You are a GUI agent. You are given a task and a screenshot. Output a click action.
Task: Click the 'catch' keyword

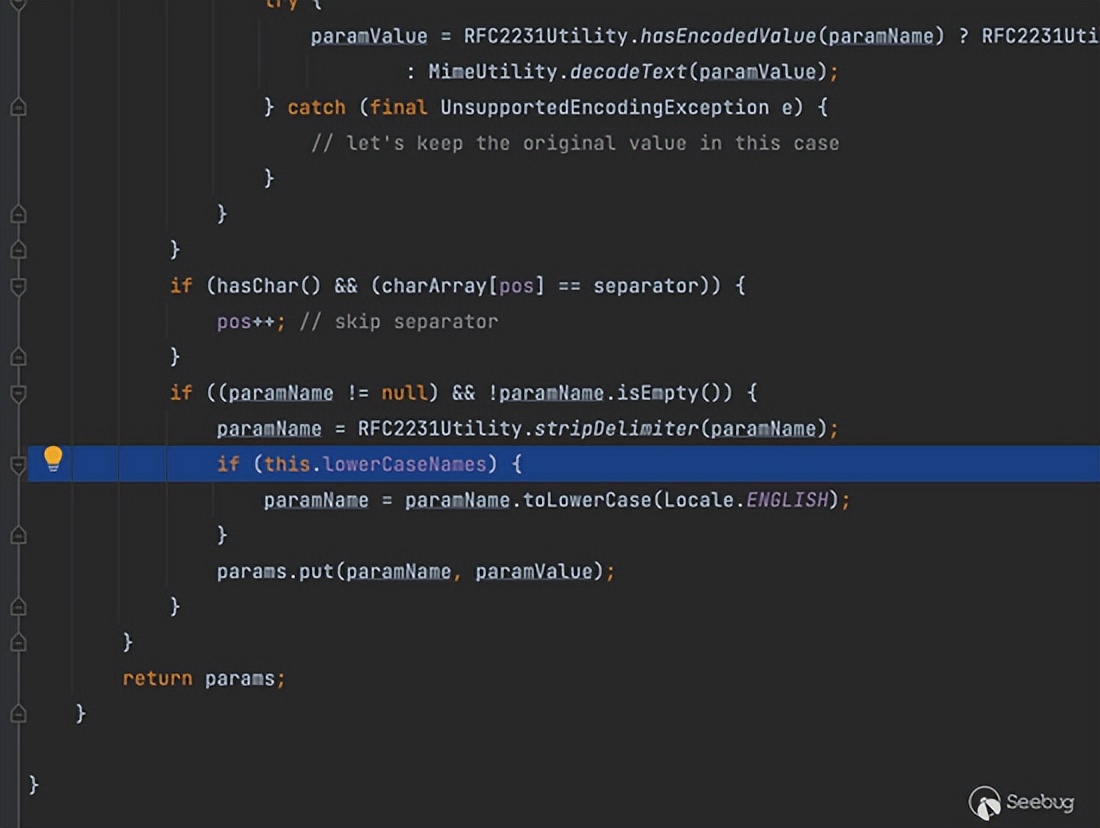point(316,107)
